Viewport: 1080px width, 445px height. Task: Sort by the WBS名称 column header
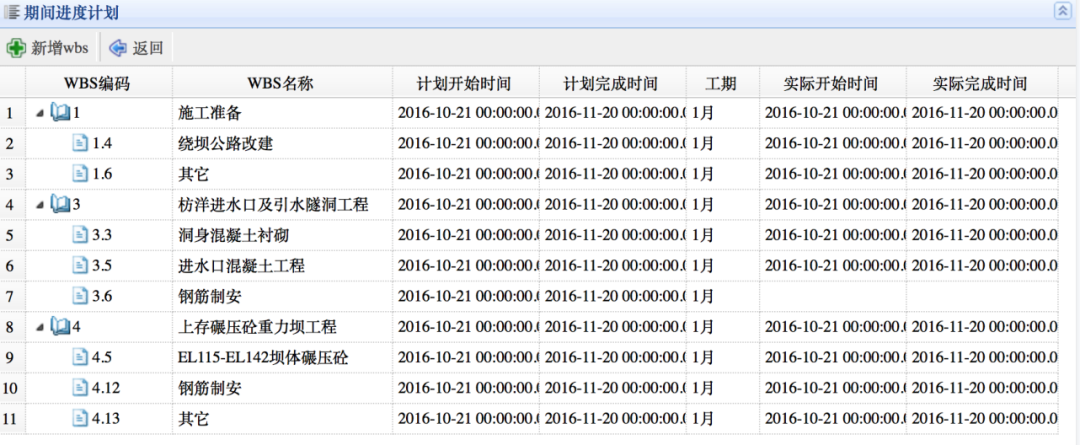pyautogui.click(x=282, y=83)
